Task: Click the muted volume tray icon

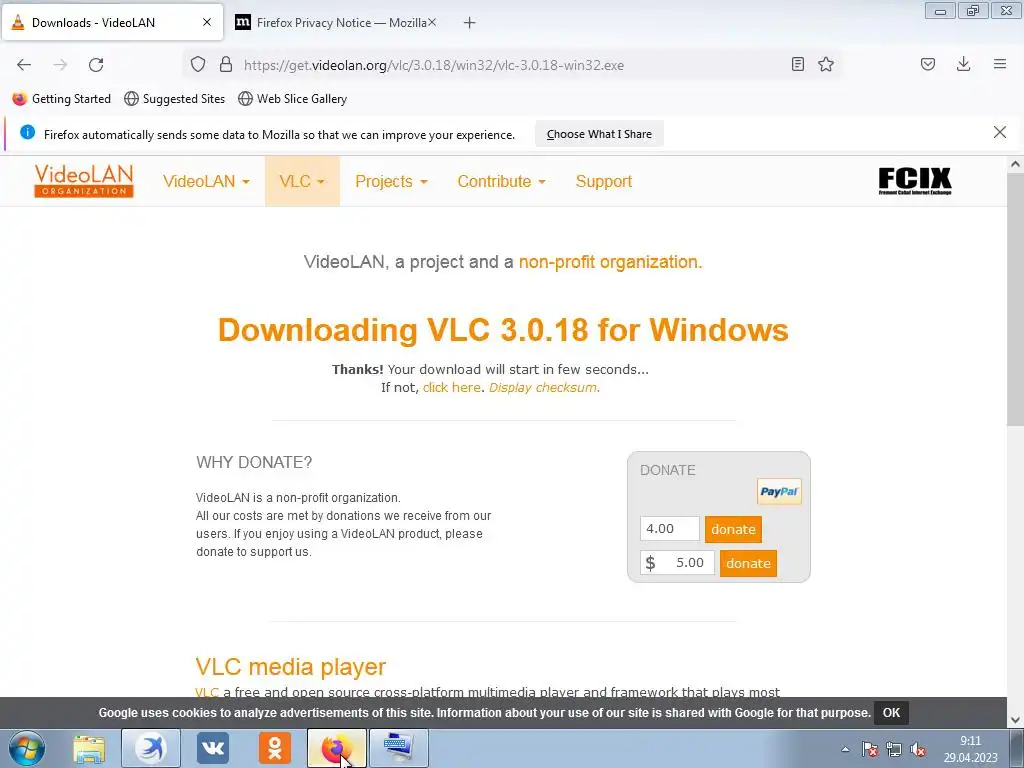Action: (x=918, y=750)
